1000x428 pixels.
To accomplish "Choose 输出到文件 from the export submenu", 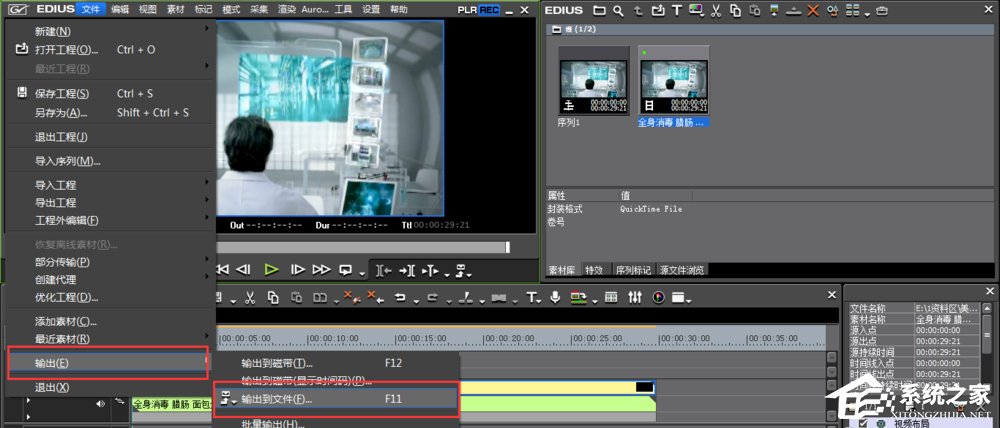I will (277, 399).
